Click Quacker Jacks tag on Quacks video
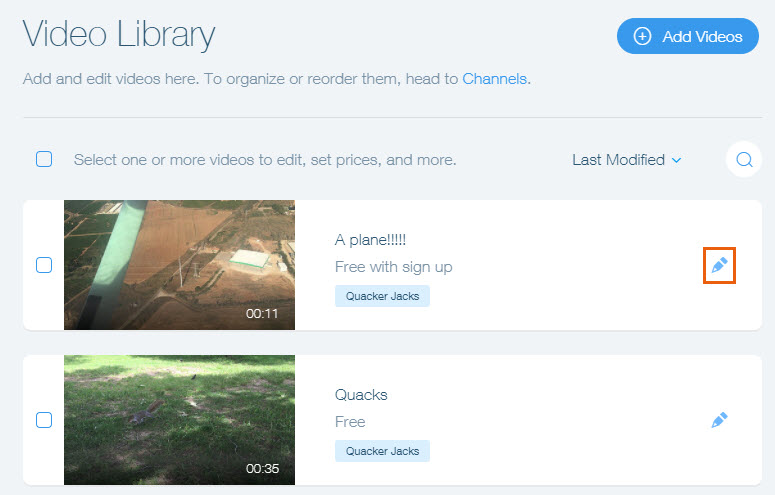The image size is (775, 495). tap(382, 451)
